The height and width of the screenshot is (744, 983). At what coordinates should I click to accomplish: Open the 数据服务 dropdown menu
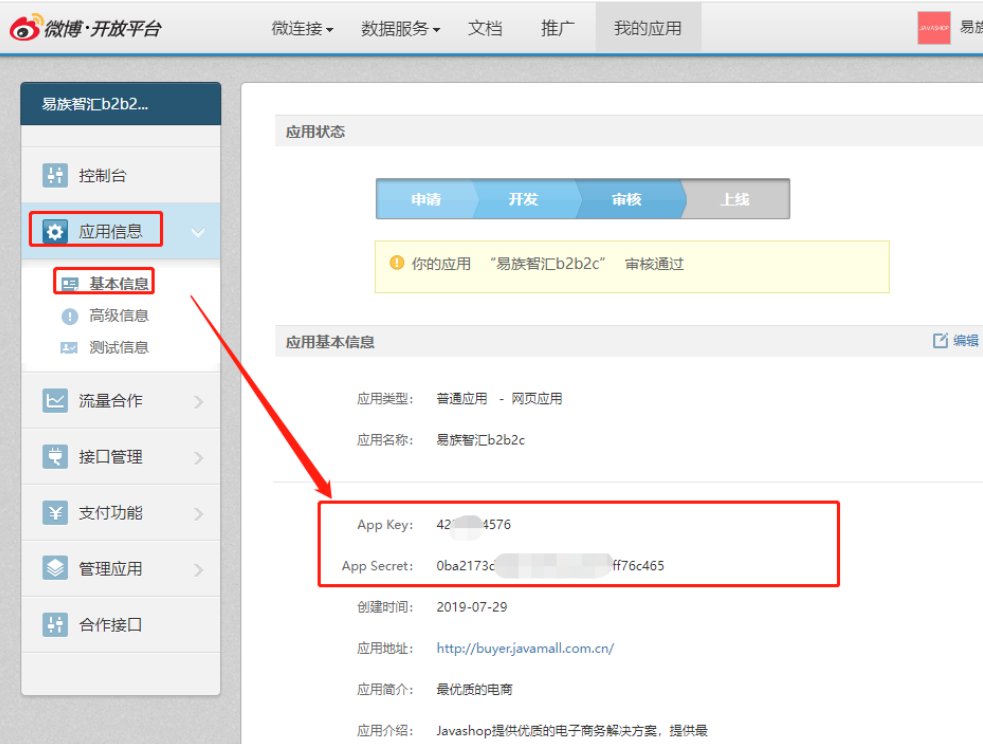coord(400,28)
